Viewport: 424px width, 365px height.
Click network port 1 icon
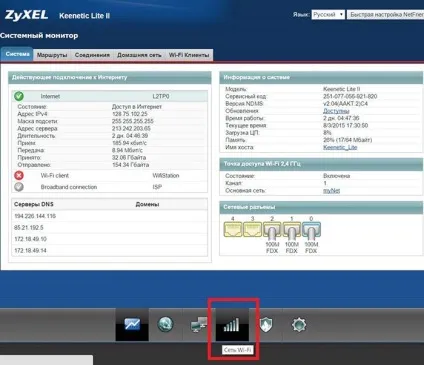292,231
